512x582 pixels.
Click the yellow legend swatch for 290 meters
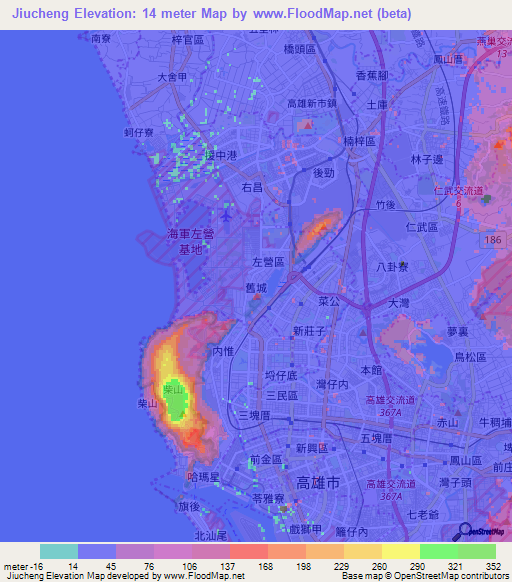(401, 551)
